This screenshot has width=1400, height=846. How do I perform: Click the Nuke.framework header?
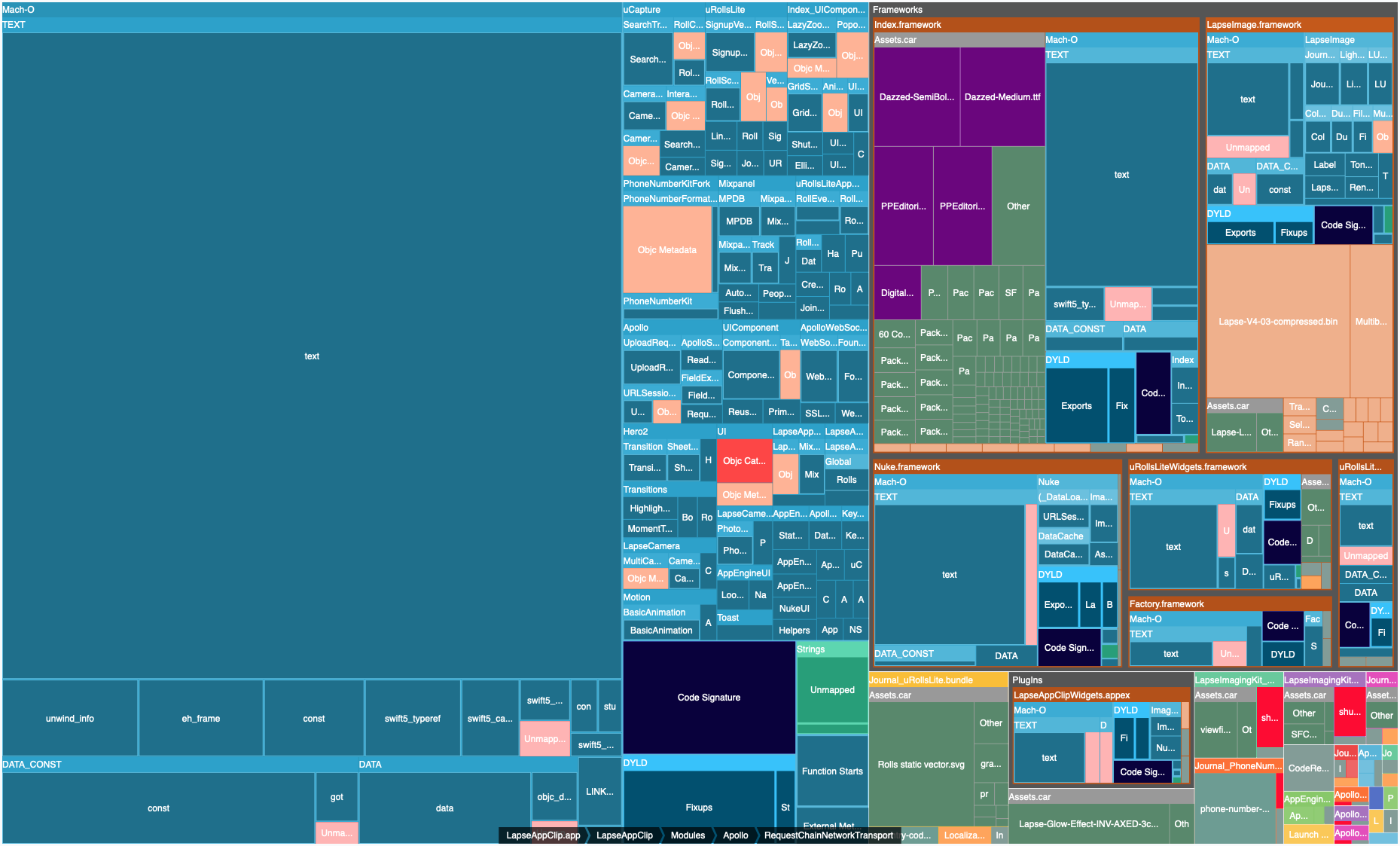tap(996, 467)
